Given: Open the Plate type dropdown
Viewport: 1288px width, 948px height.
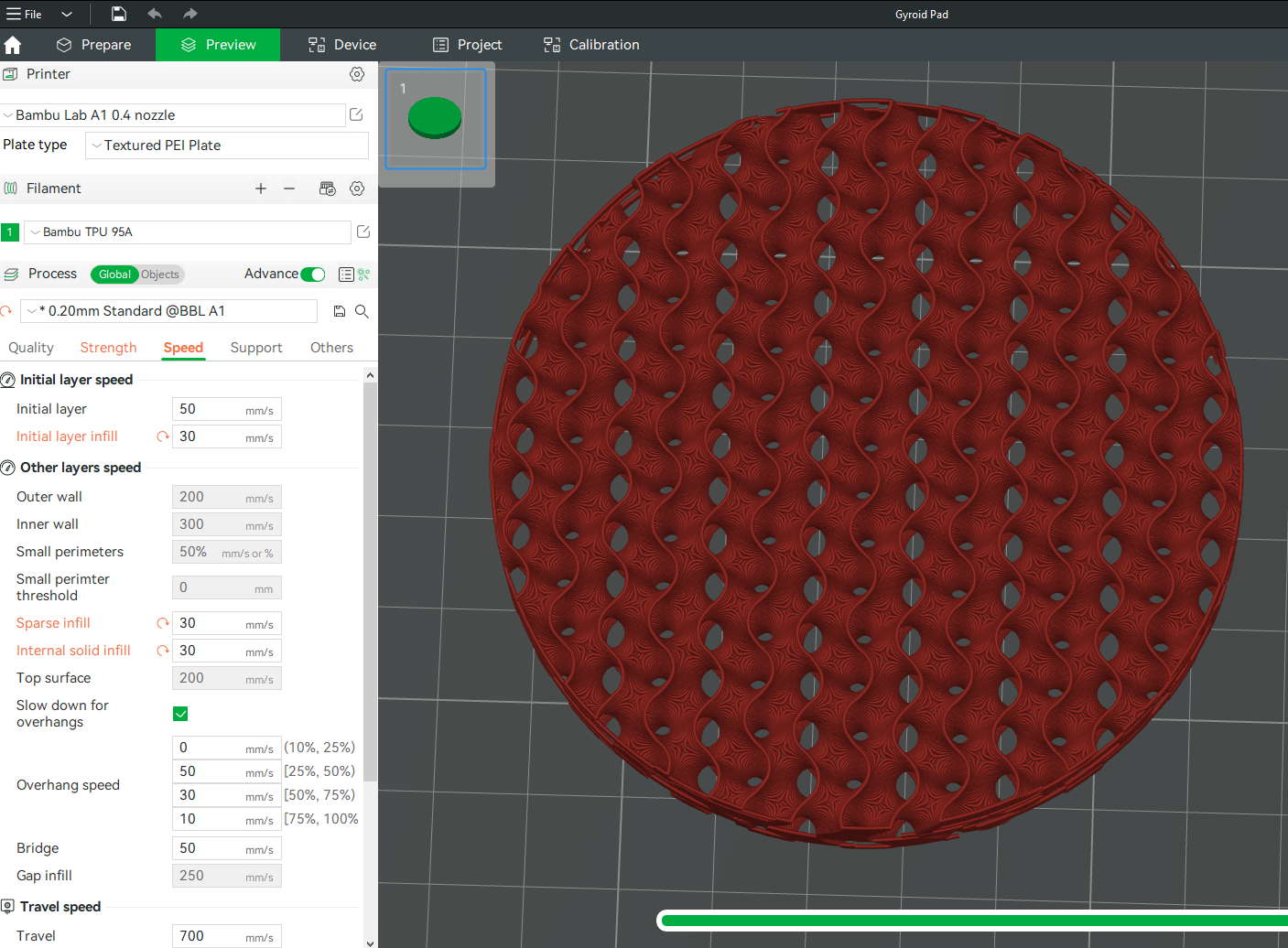Looking at the screenshot, I should [227, 145].
